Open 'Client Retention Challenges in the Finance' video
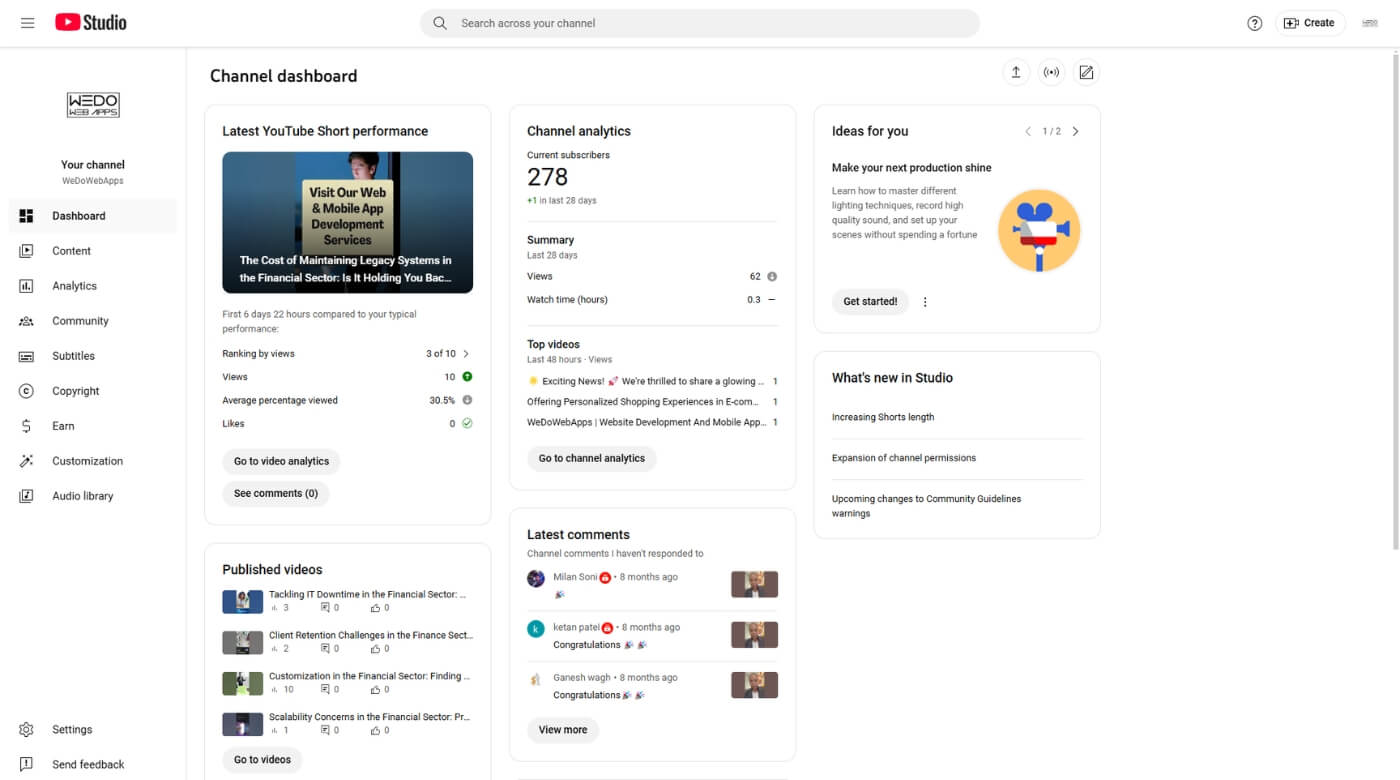Screen dimensions: 1400x780 click(x=371, y=635)
